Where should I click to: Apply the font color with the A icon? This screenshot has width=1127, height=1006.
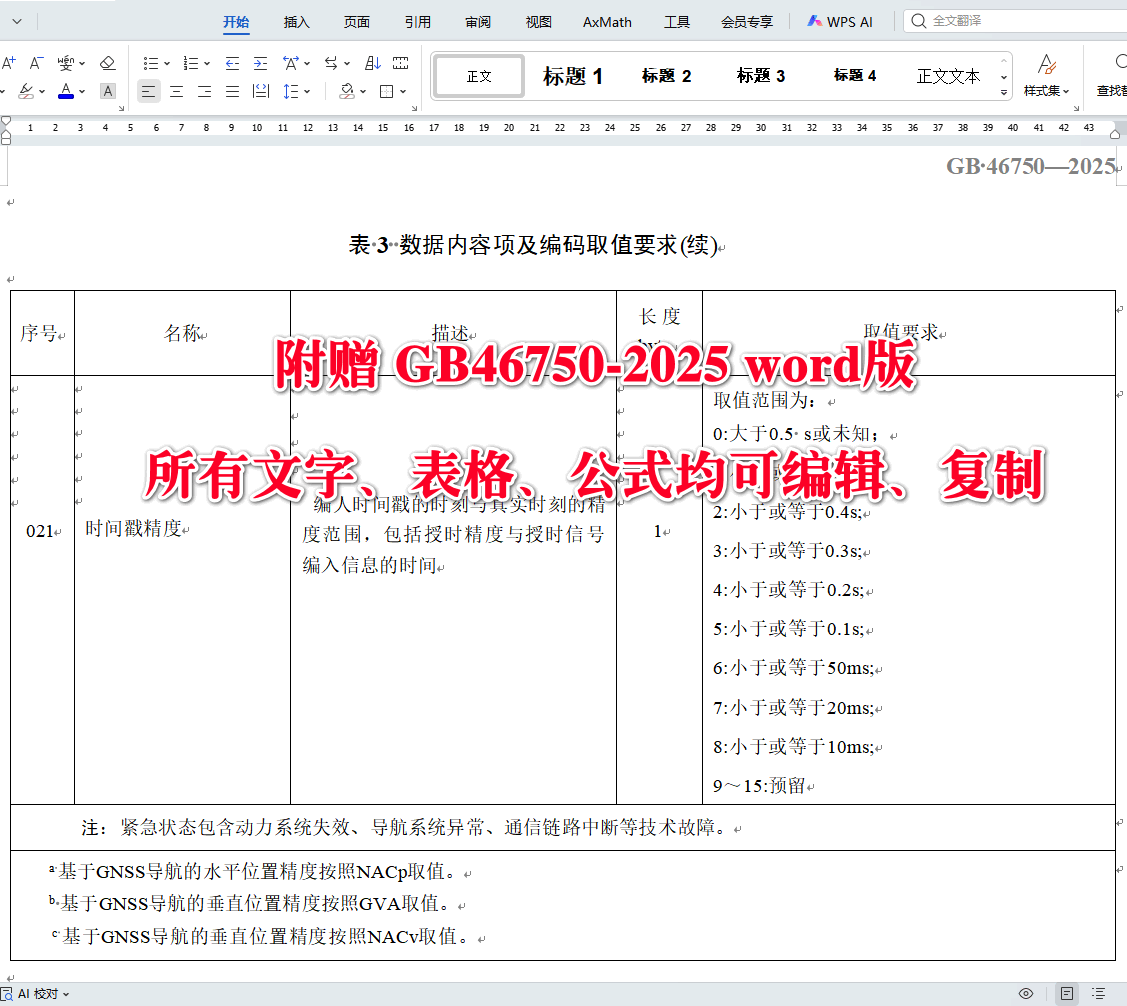(x=66, y=89)
